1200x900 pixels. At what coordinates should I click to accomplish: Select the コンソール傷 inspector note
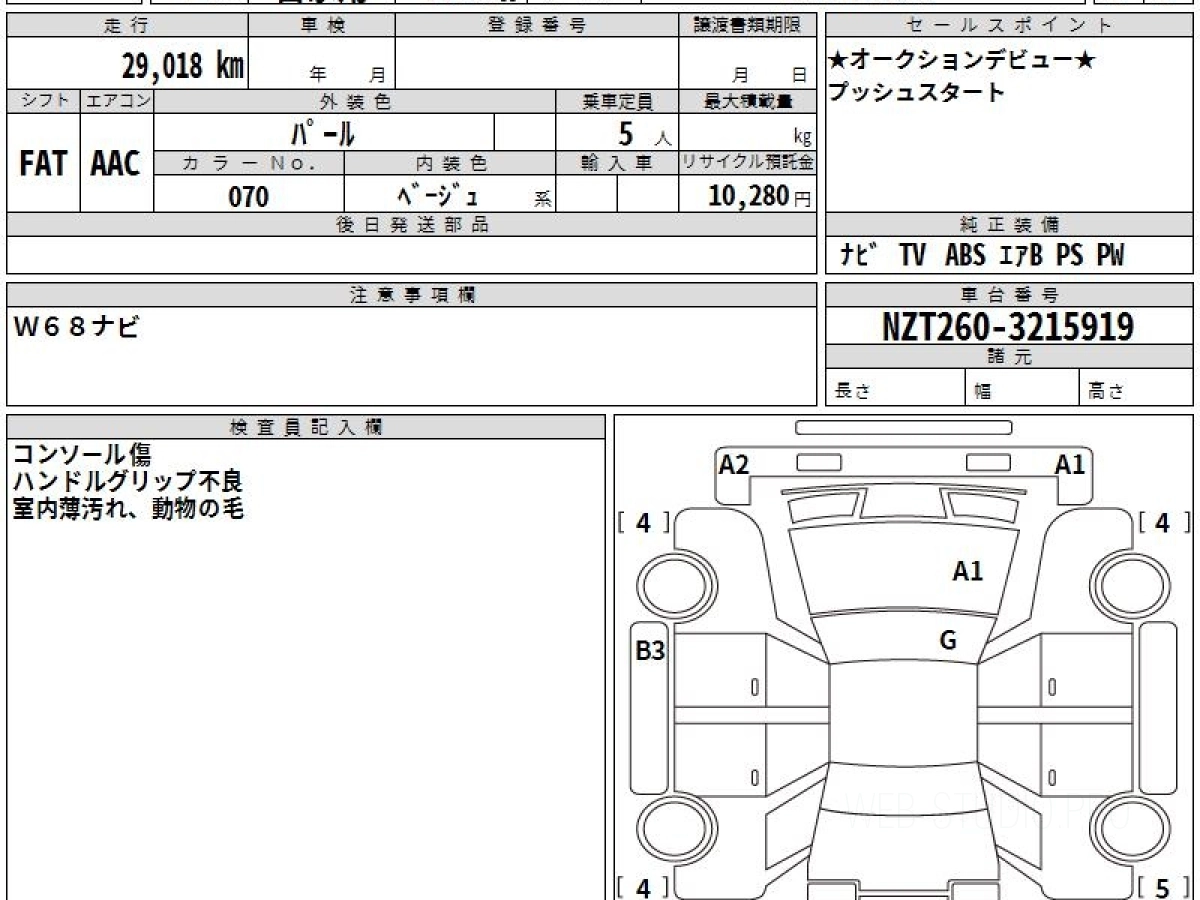coord(82,455)
